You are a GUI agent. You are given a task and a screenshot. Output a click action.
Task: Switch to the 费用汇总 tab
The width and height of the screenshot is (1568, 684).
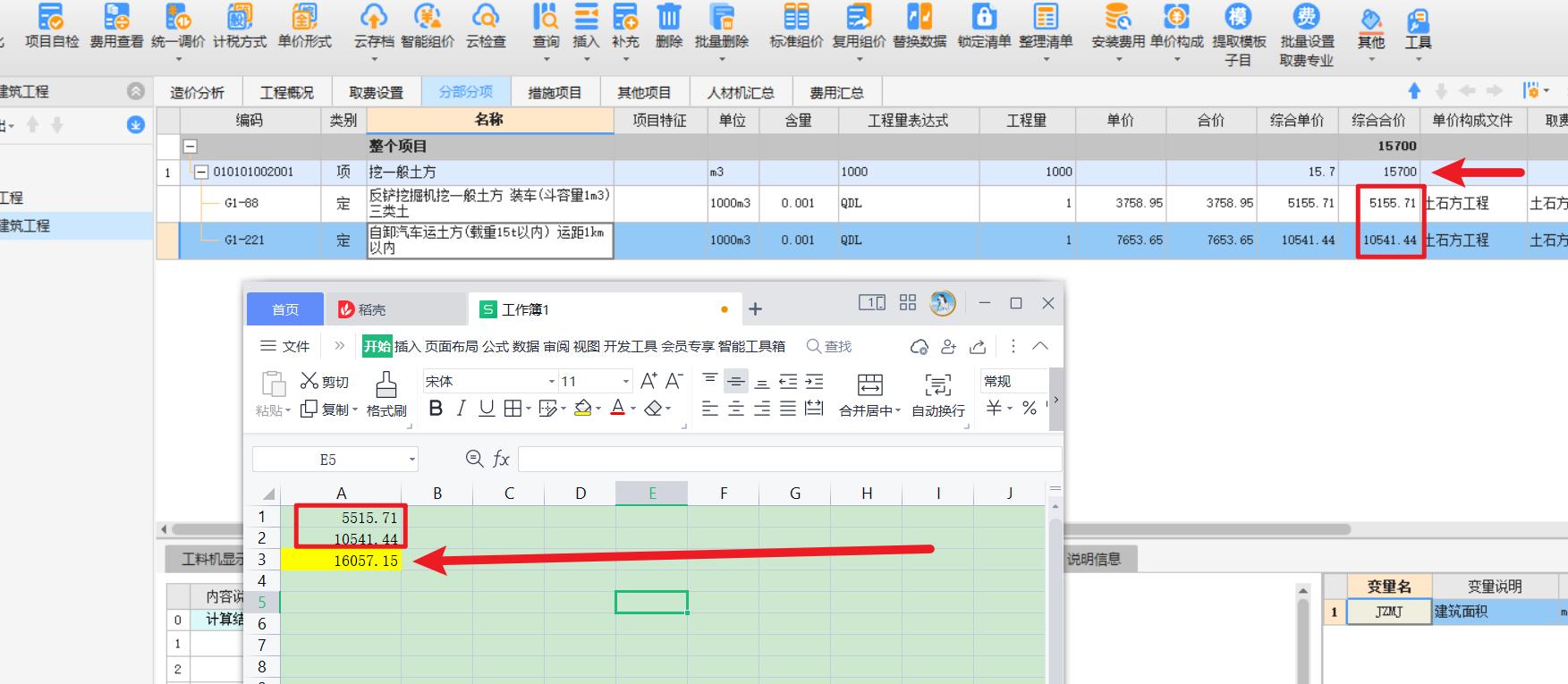click(x=836, y=93)
